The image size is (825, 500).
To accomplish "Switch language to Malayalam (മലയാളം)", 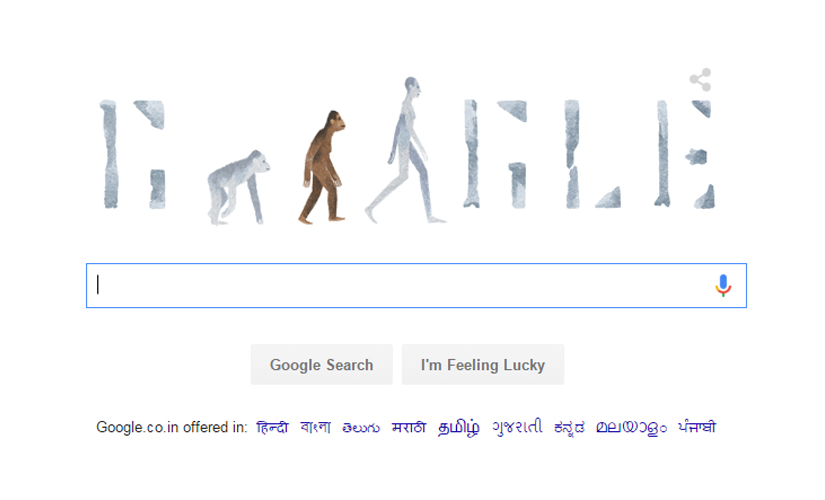I will coord(631,427).
